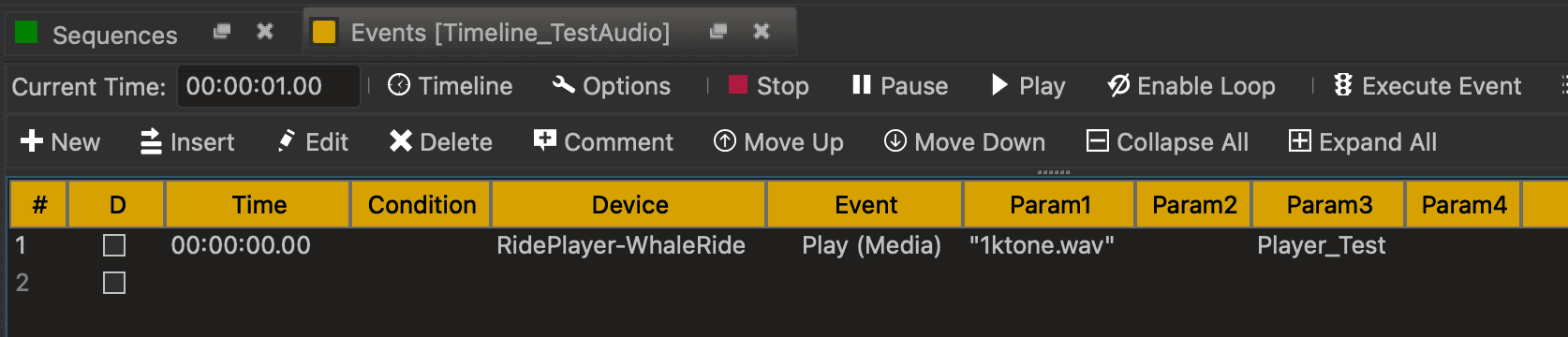Image resolution: width=1568 pixels, height=337 pixels.
Task: Toggle Enable Loop
Action: pos(1191,86)
